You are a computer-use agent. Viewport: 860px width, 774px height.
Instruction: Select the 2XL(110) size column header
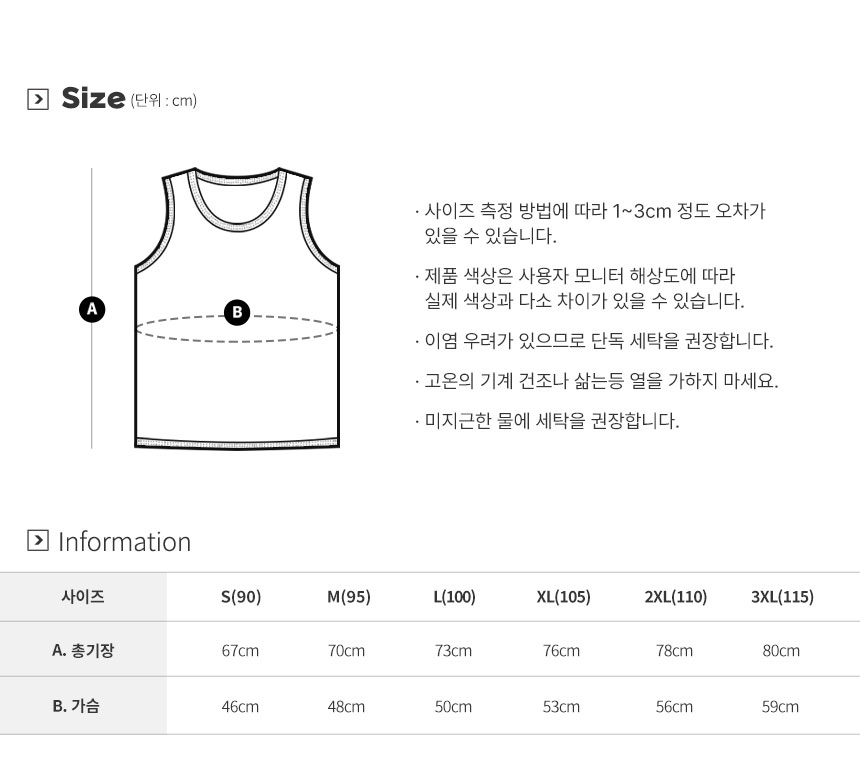[x=676, y=598]
